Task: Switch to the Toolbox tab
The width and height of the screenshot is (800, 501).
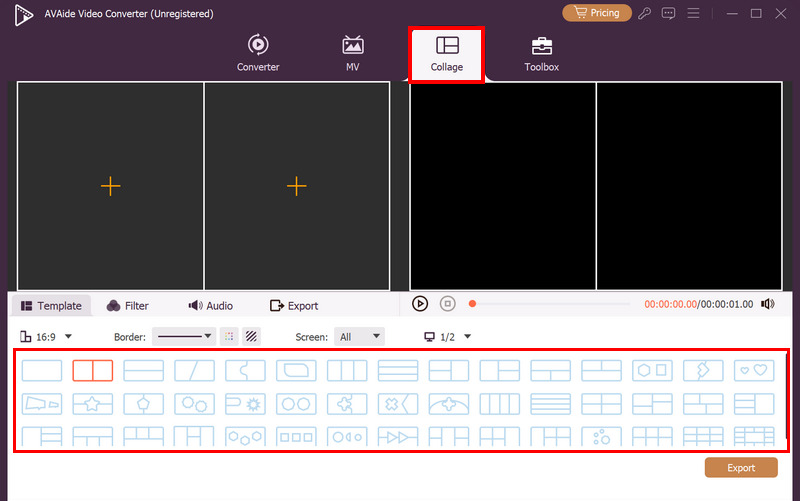Action: tap(541, 53)
